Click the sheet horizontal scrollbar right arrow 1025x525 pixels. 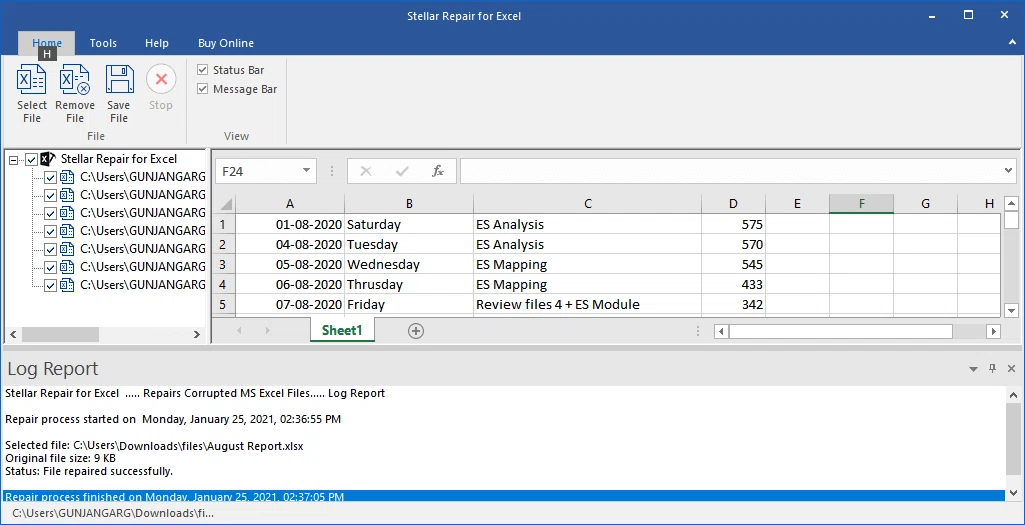(994, 331)
